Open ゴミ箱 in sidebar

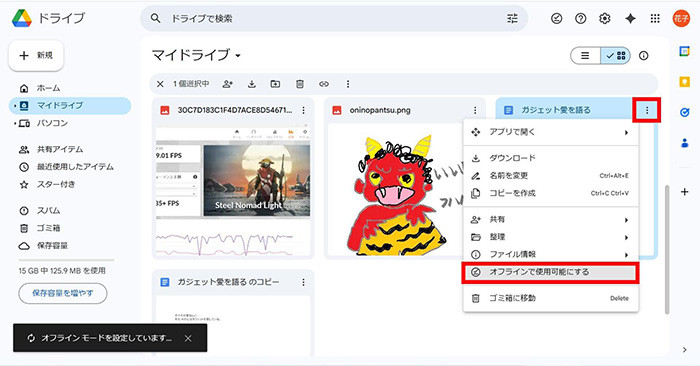[70, 228]
